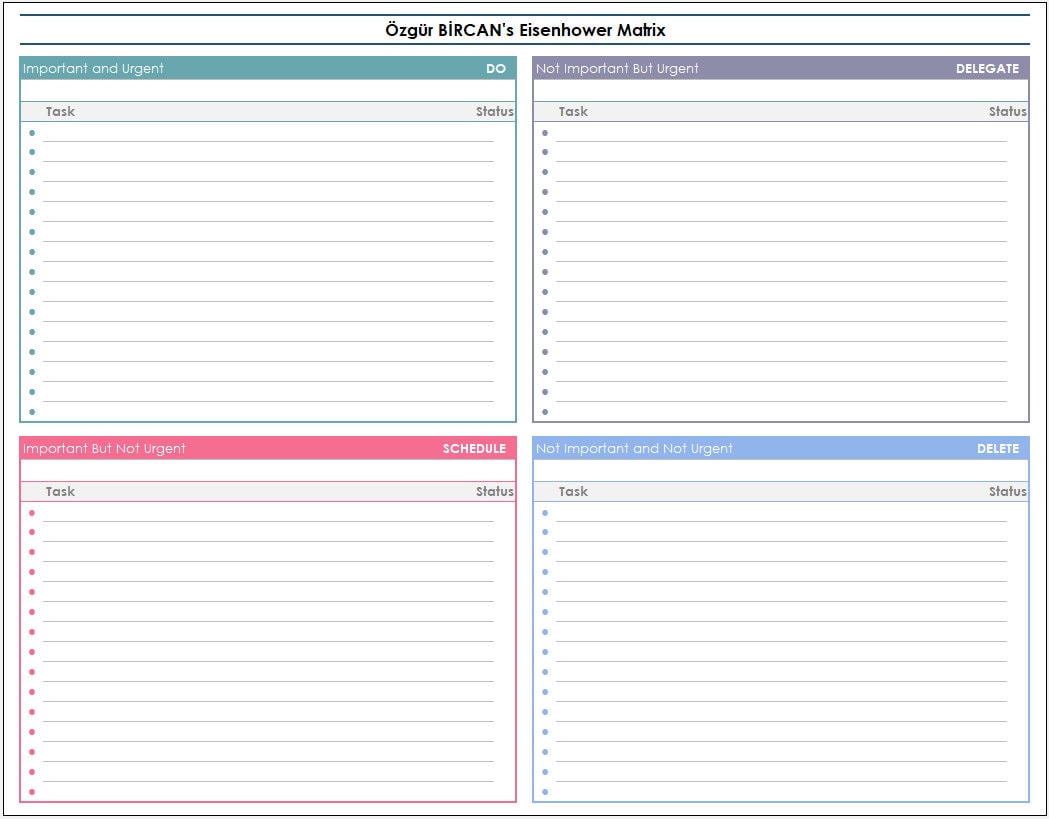This screenshot has width=1049, height=819.
Task: Select the last blue bullet in the DELETE quadrant
Action: click(545, 790)
